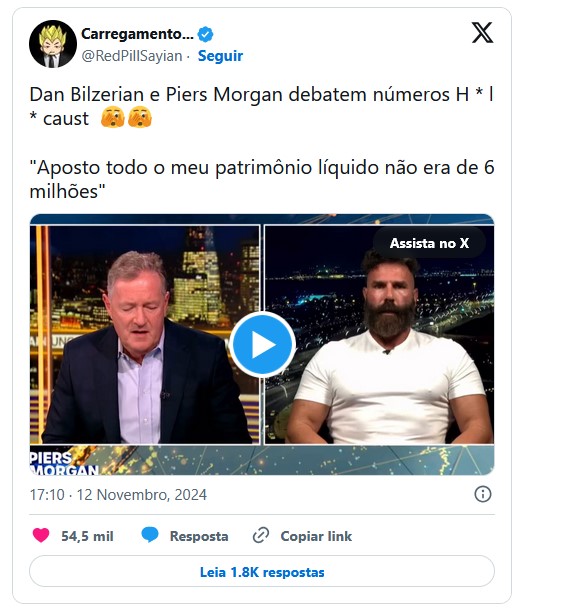
Task: Click the Piers Morgan side of the video
Action: point(145,334)
